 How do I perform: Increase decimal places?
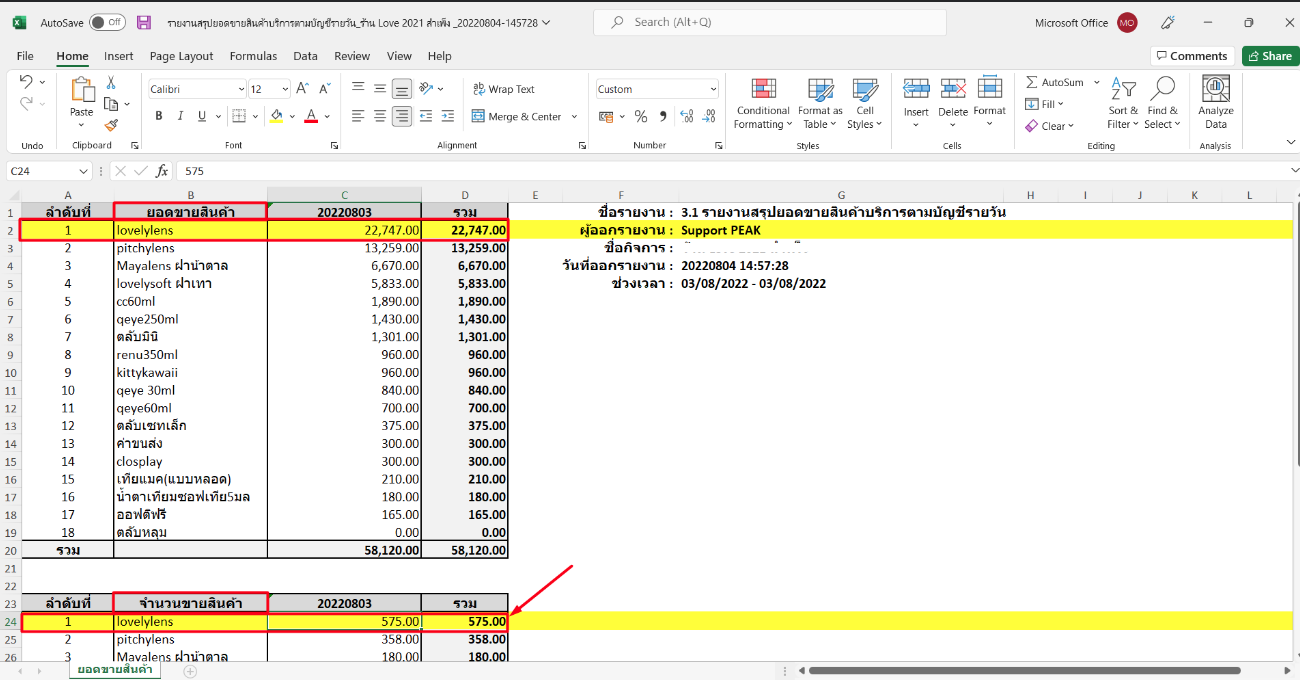click(x=688, y=117)
